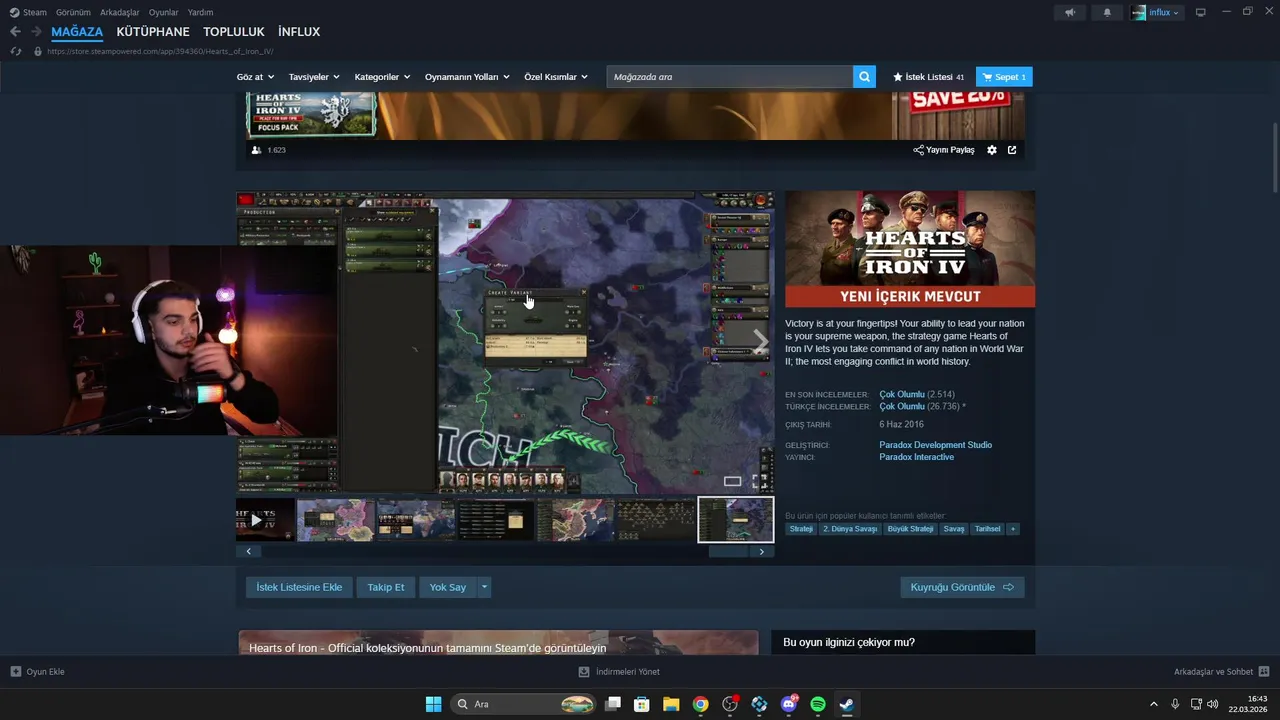Click the volume icon in system tray
The width and height of the screenshot is (1280, 720).
click(1213, 704)
